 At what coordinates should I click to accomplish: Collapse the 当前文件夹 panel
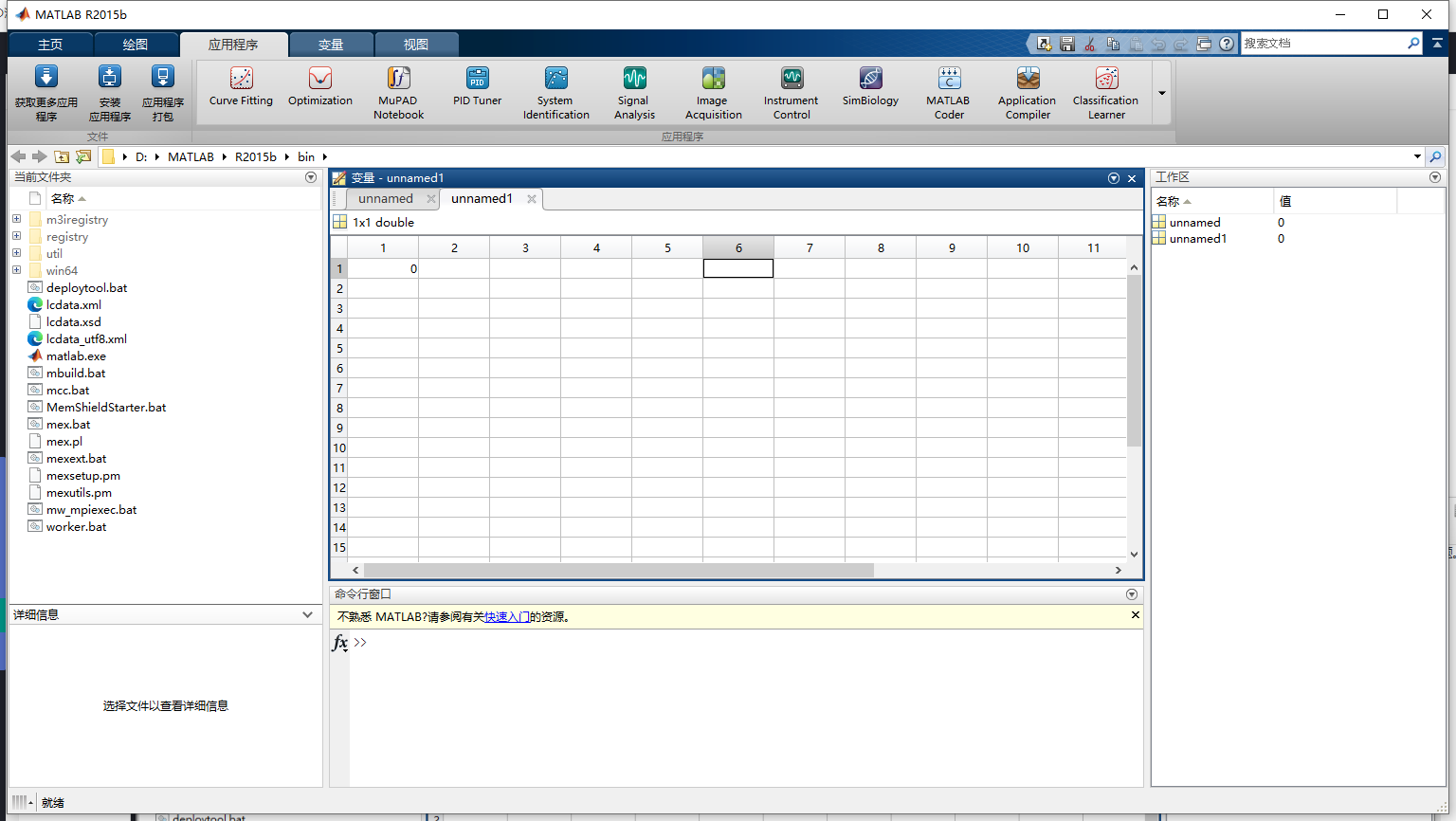point(310,177)
